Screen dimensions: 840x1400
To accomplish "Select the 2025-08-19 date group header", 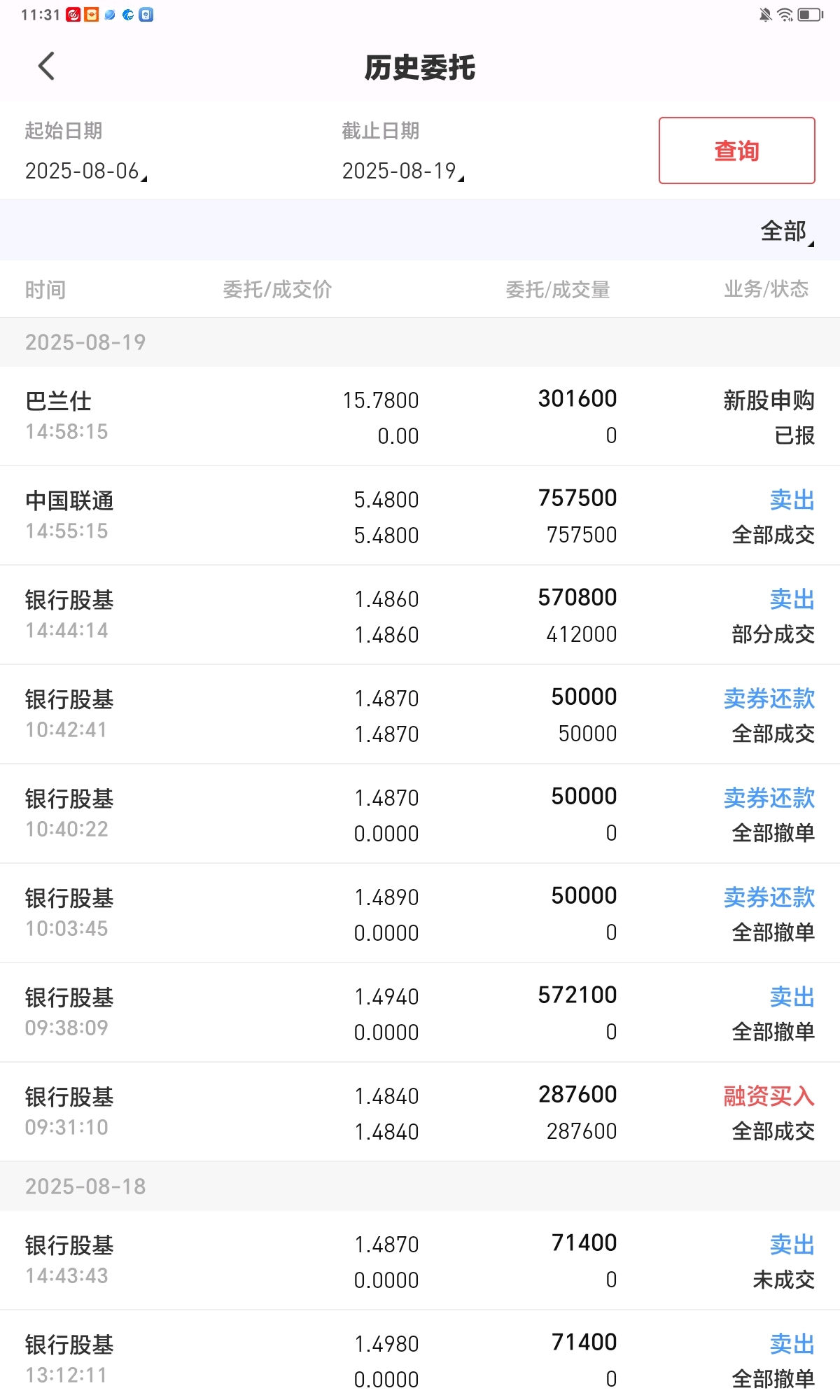I will (420, 342).
